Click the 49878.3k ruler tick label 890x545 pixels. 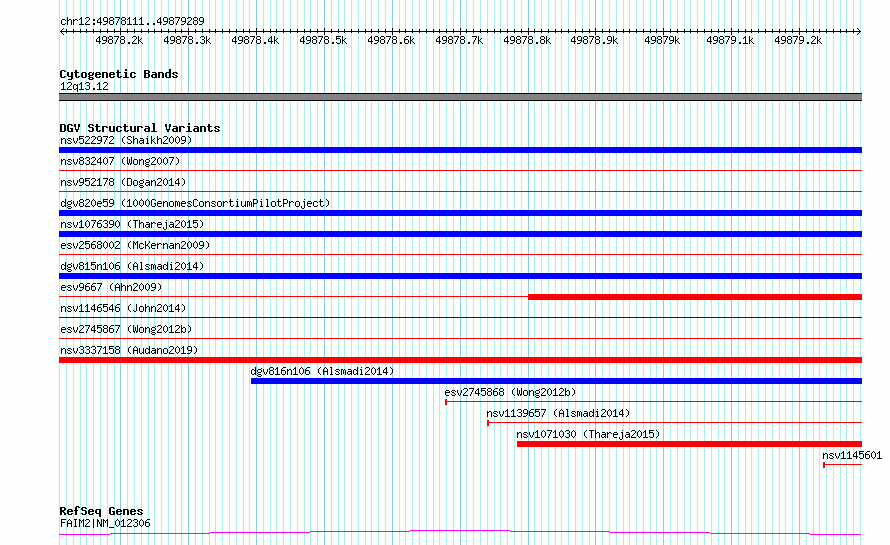pos(187,40)
